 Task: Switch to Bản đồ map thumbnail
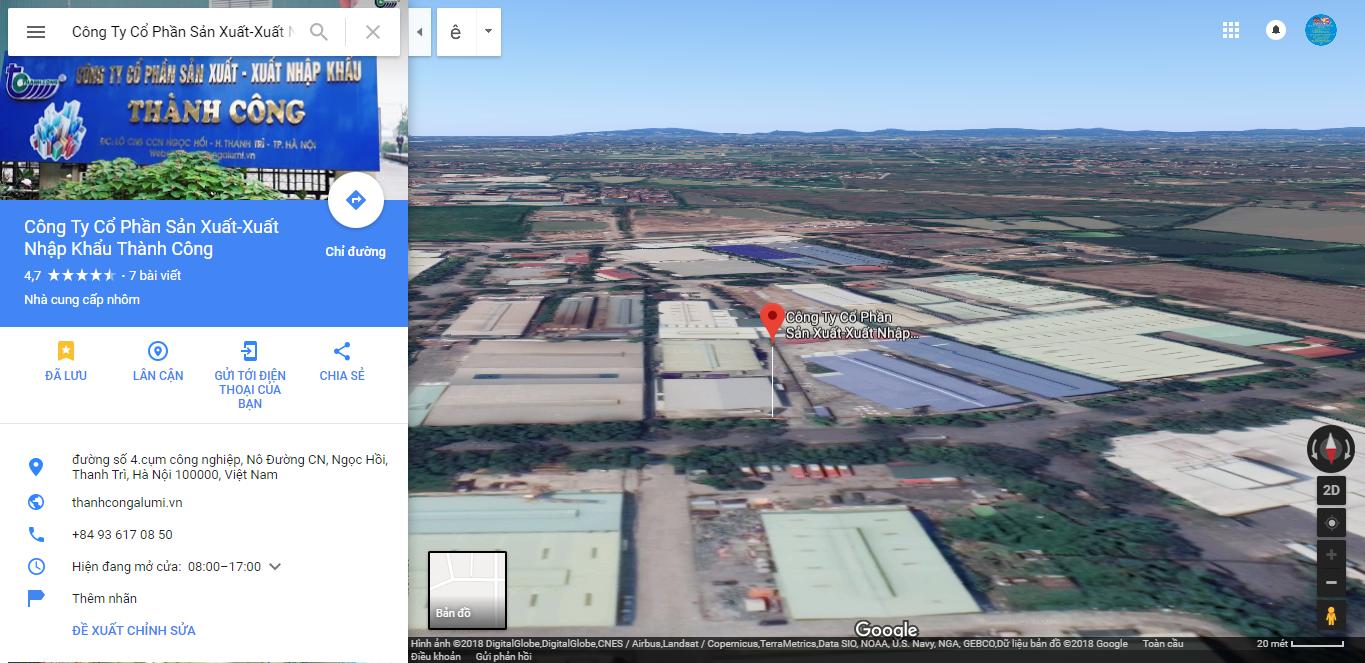[467, 590]
